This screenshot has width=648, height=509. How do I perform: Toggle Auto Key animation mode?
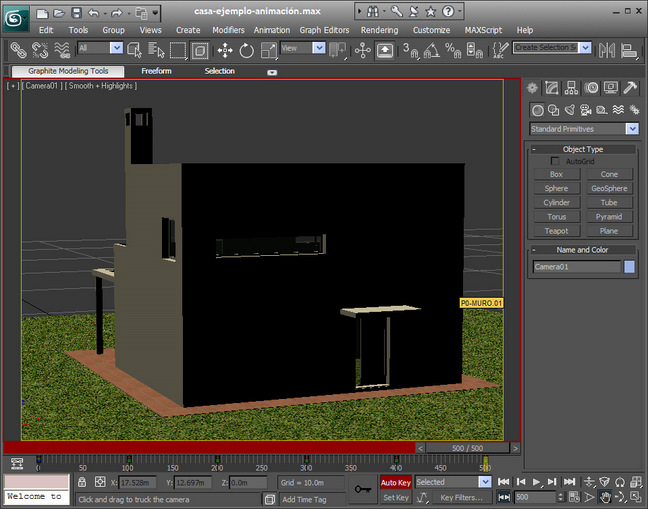[x=396, y=482]
